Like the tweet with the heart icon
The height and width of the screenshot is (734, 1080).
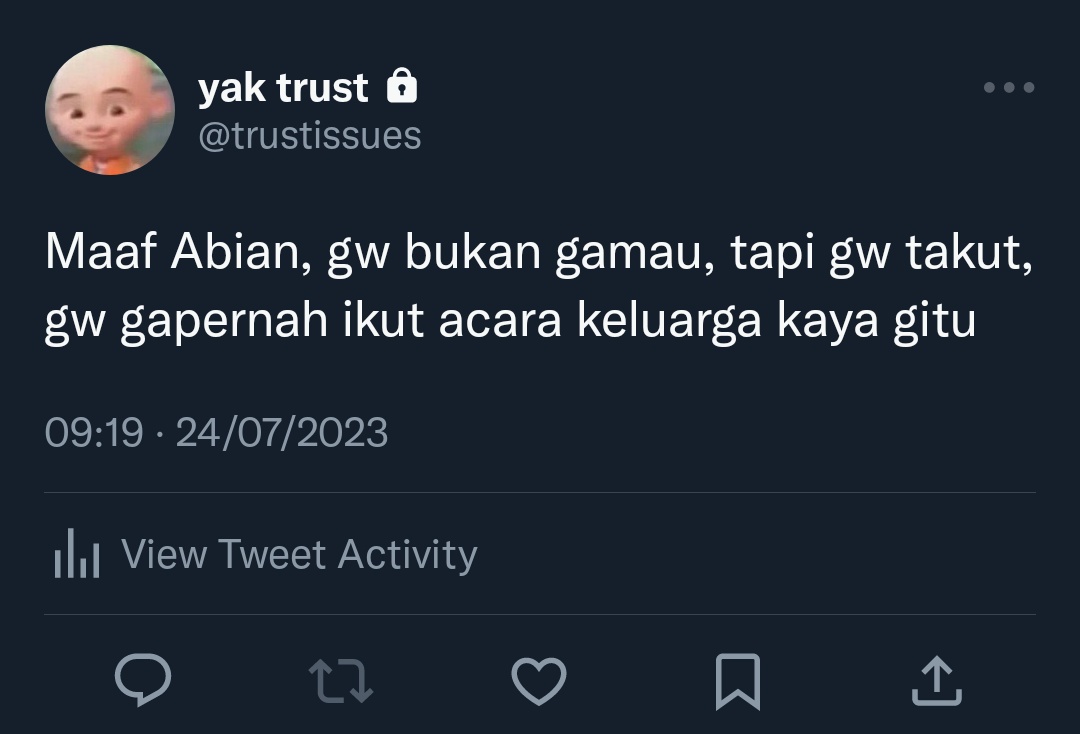coord(539,681)
